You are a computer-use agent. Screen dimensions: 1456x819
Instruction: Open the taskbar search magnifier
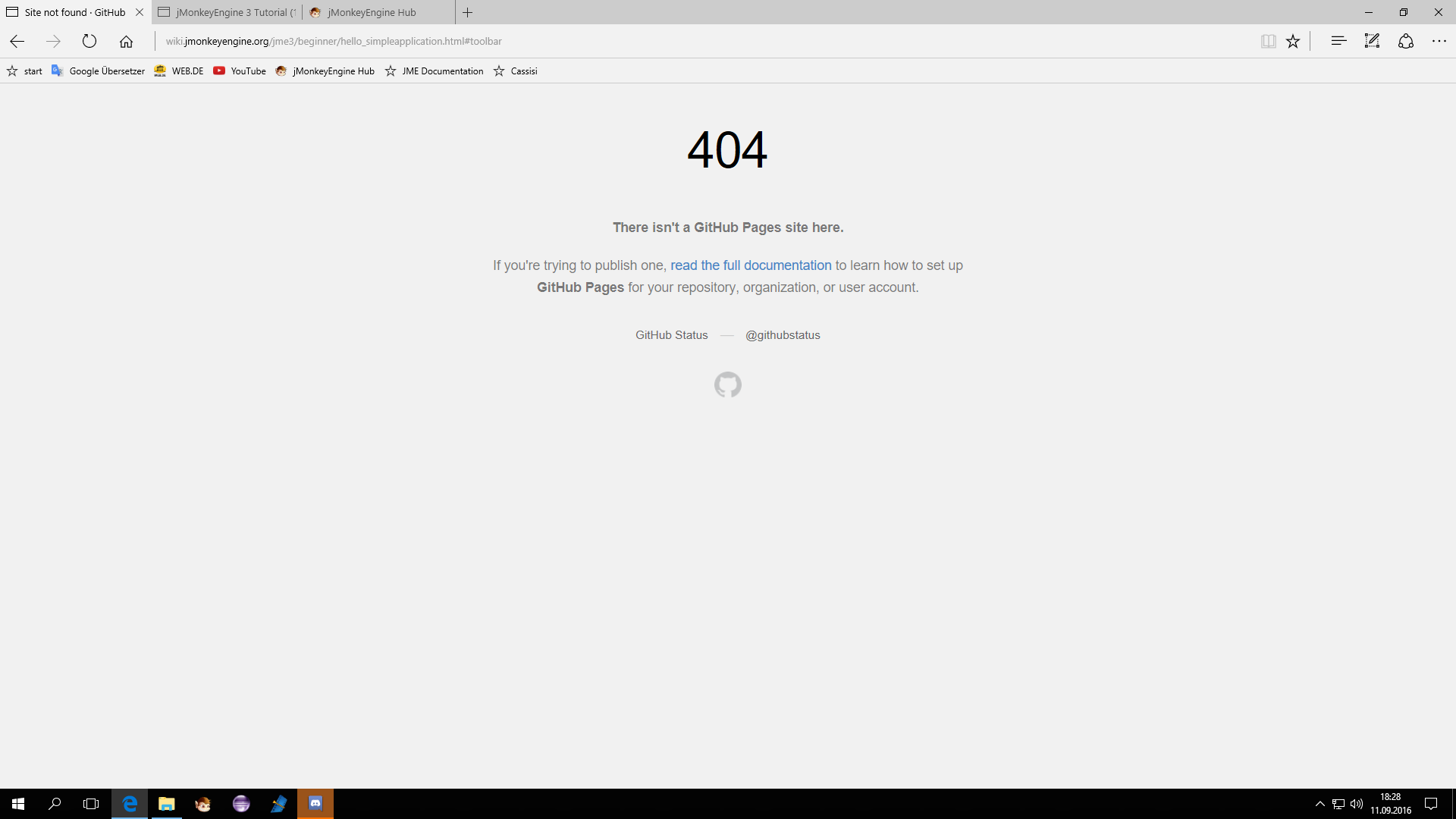click(x=55, y=804)
